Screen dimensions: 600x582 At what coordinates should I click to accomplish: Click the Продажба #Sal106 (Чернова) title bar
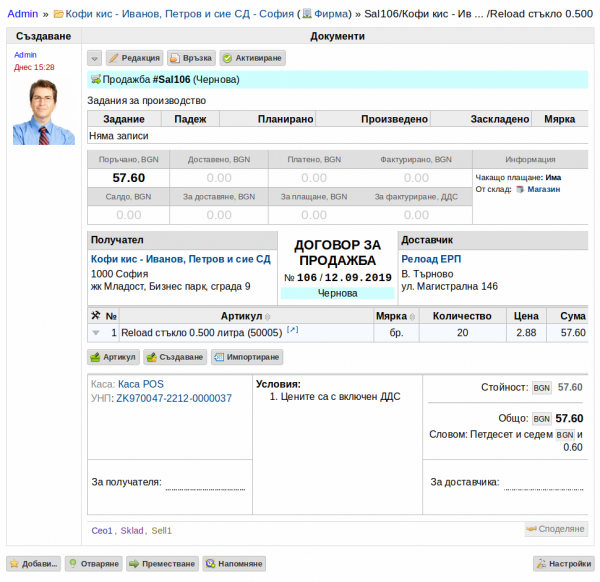click(x=338, y=80)
